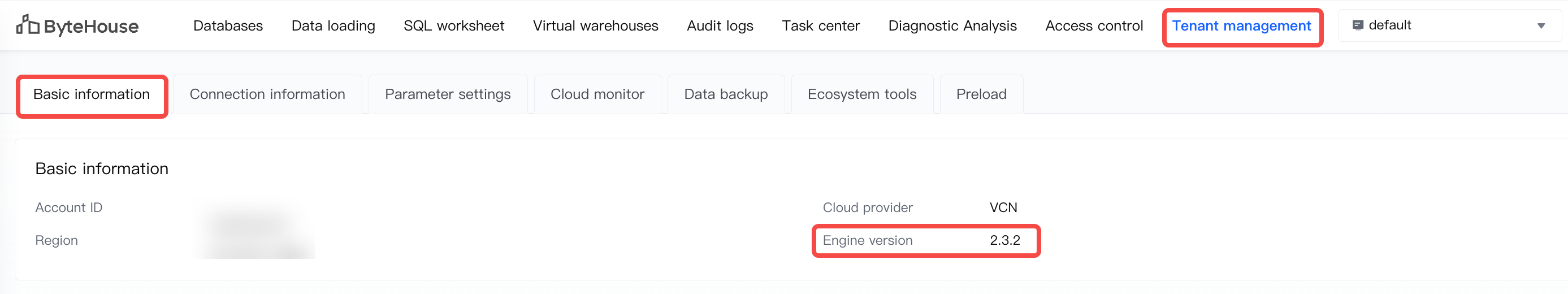Click the tenant icon beside default
Viewport: 1568px width, 294px height.
[x=1357, y=25]
